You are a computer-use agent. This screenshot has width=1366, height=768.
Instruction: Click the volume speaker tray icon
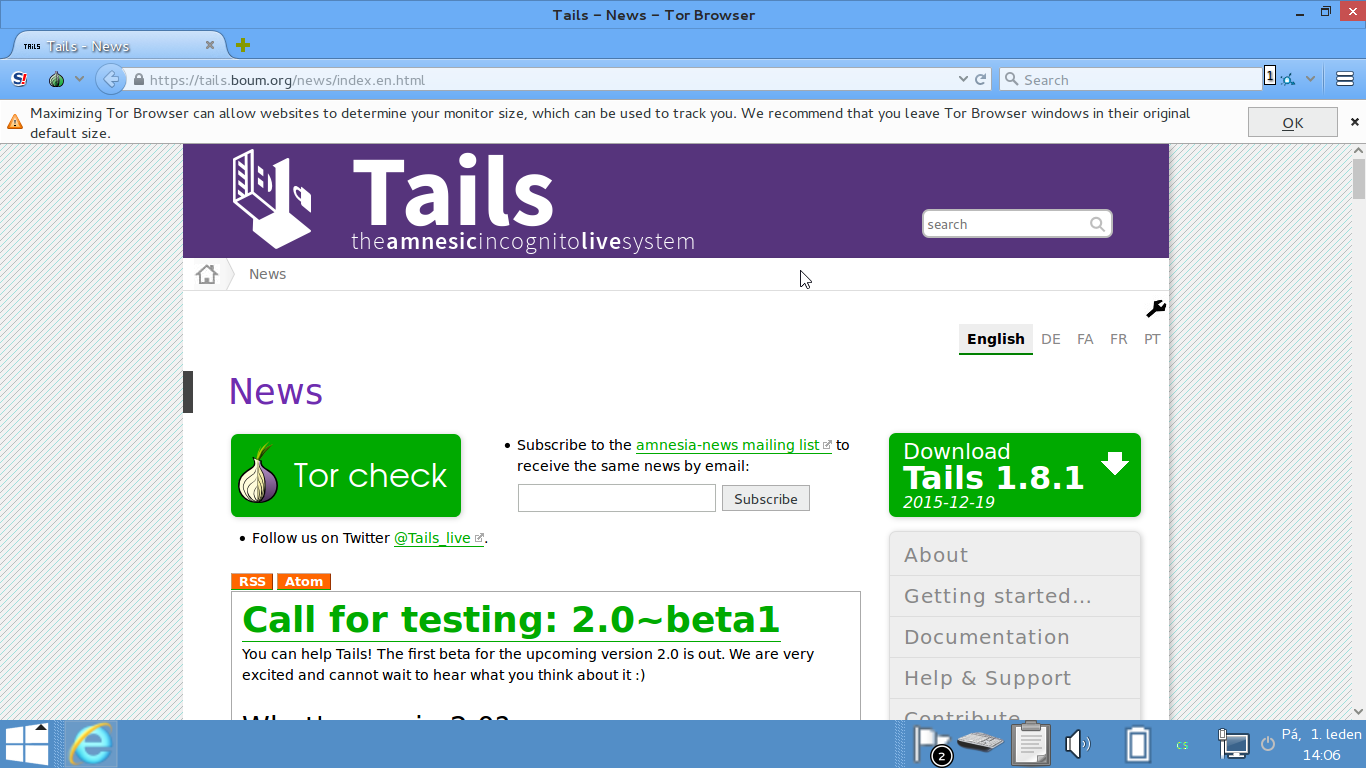click(x=1077, y=744)
